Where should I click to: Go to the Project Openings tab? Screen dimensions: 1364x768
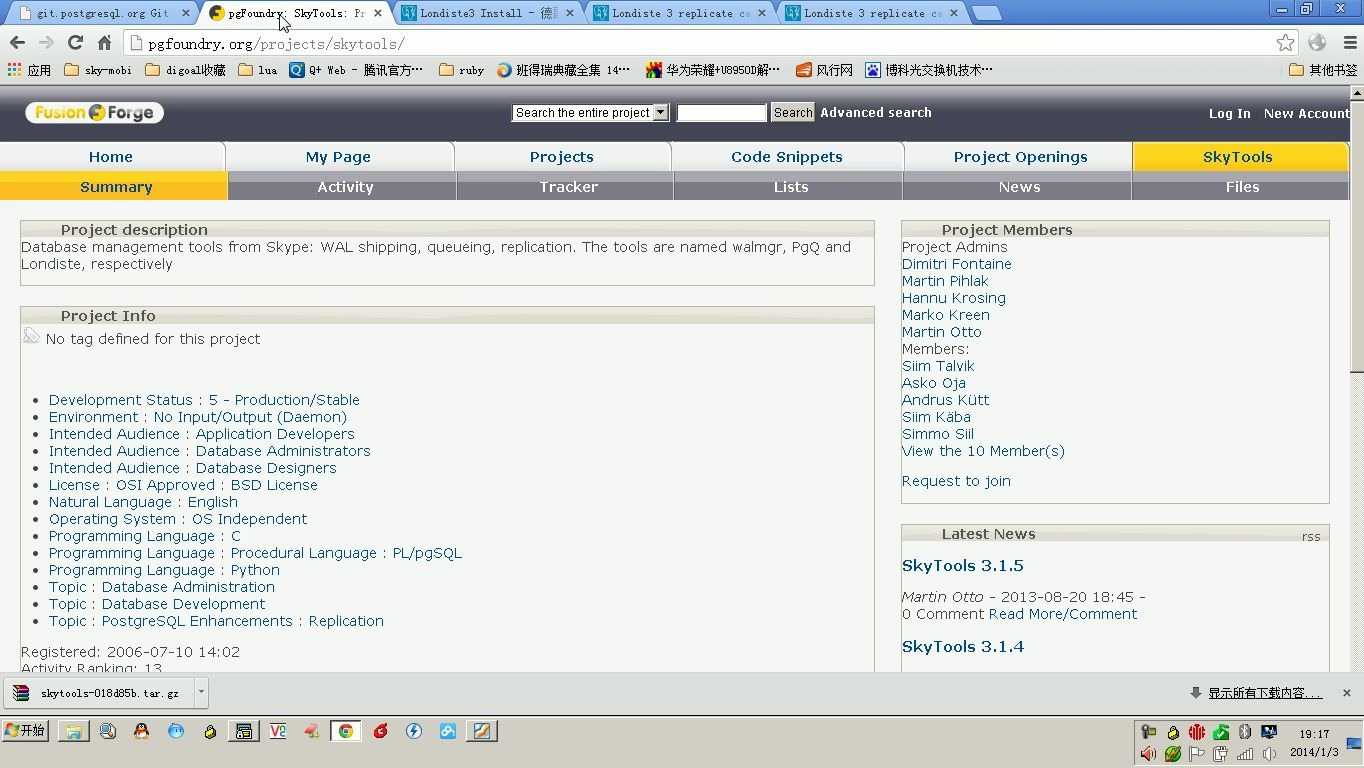point(1020,157)
